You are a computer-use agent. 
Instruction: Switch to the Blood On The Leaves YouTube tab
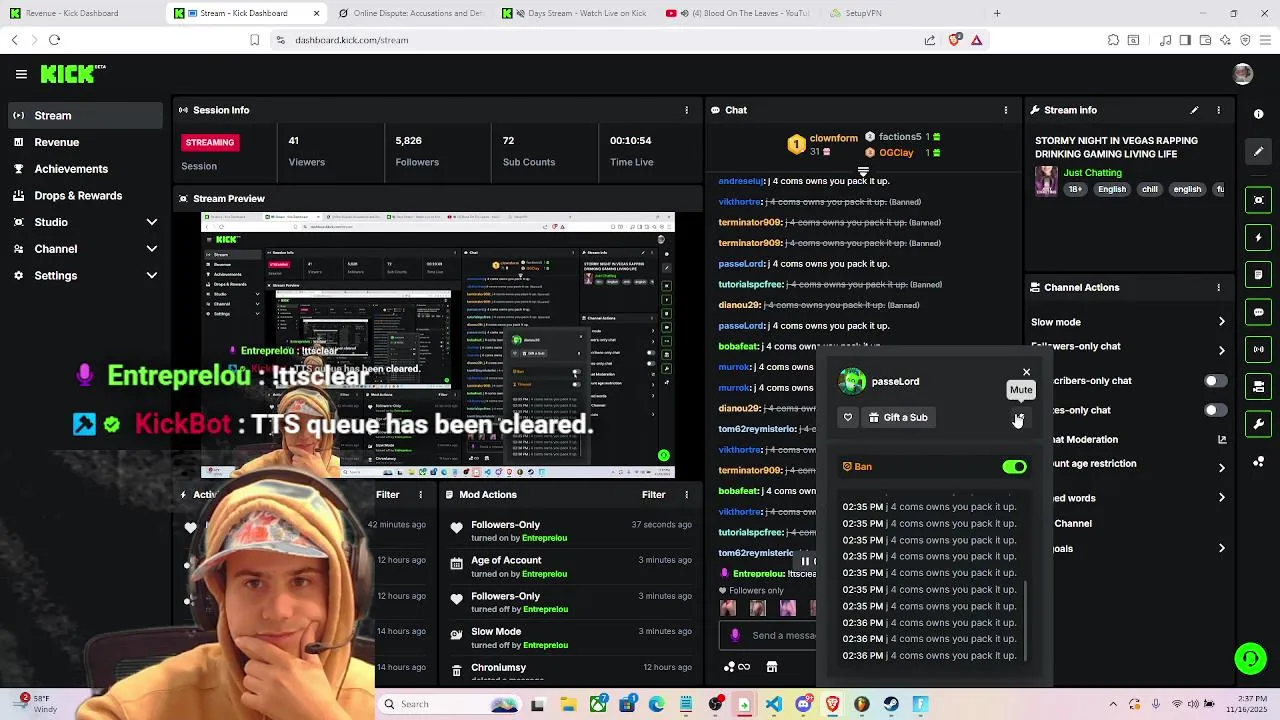(738, 13)
